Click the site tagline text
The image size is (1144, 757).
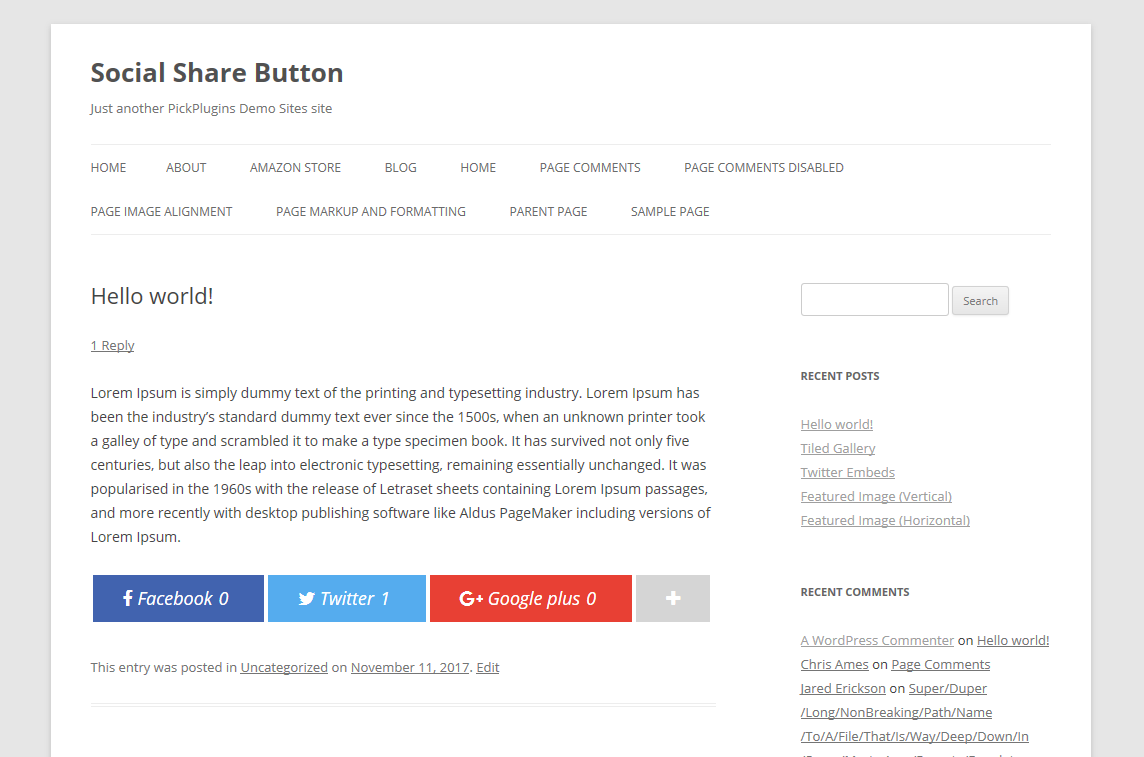[211, 109]
